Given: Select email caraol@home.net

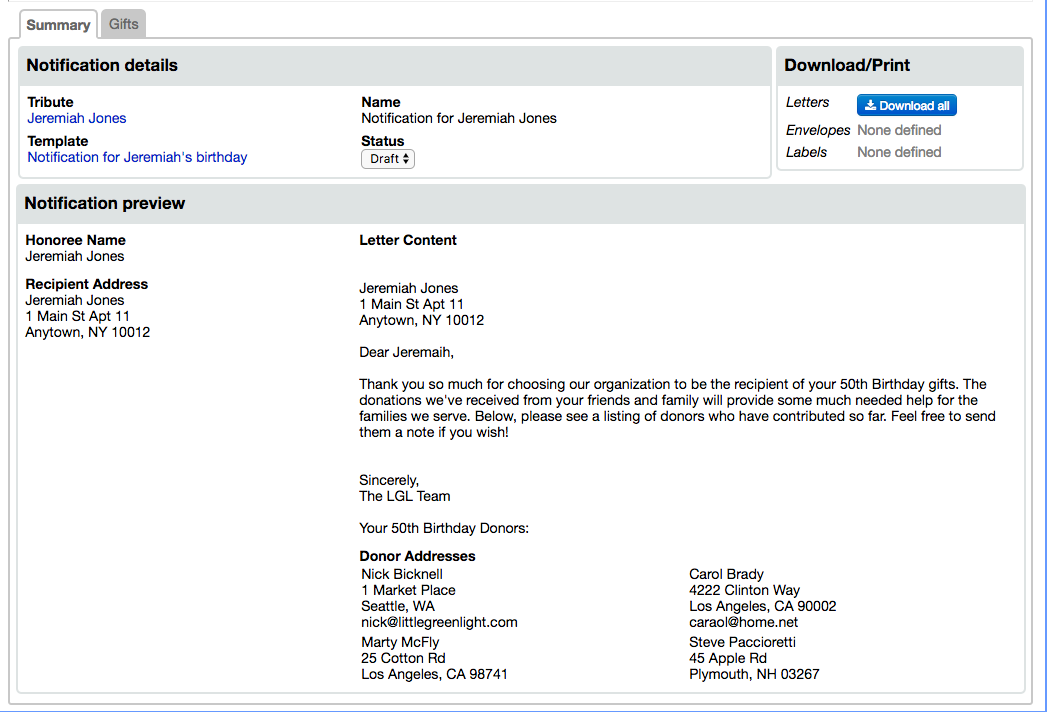Looking at the screenshot, I should click(744, 622).
